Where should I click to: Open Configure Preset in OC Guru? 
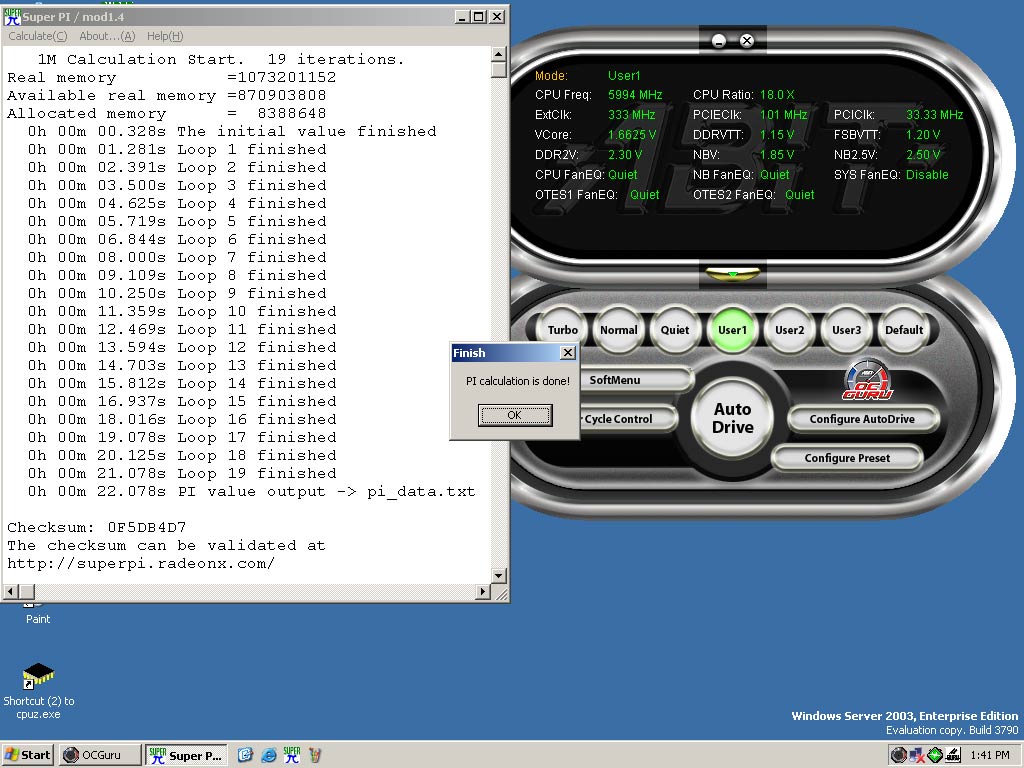(x=847, y=458)
